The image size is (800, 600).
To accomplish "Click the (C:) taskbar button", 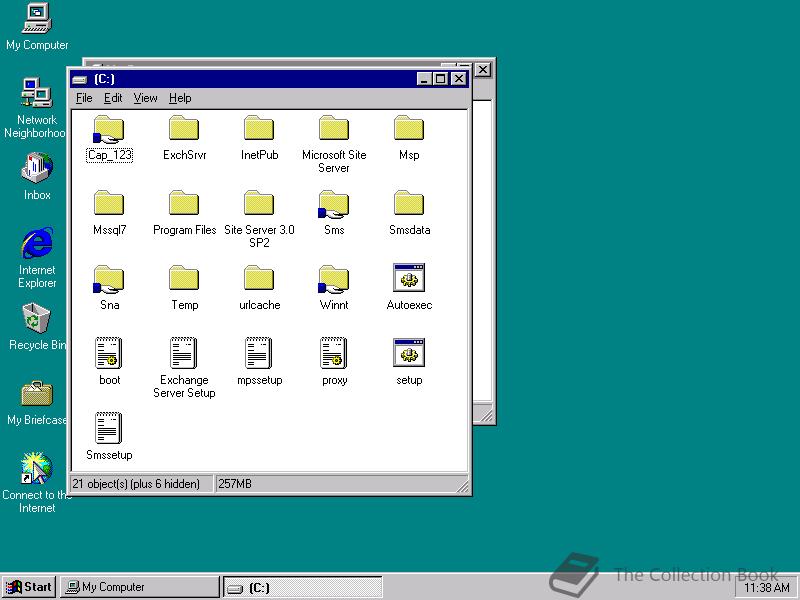I will (303, 588).
